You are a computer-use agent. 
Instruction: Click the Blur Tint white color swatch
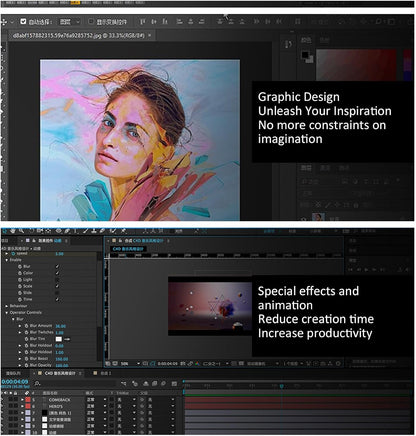pos(59,339)
